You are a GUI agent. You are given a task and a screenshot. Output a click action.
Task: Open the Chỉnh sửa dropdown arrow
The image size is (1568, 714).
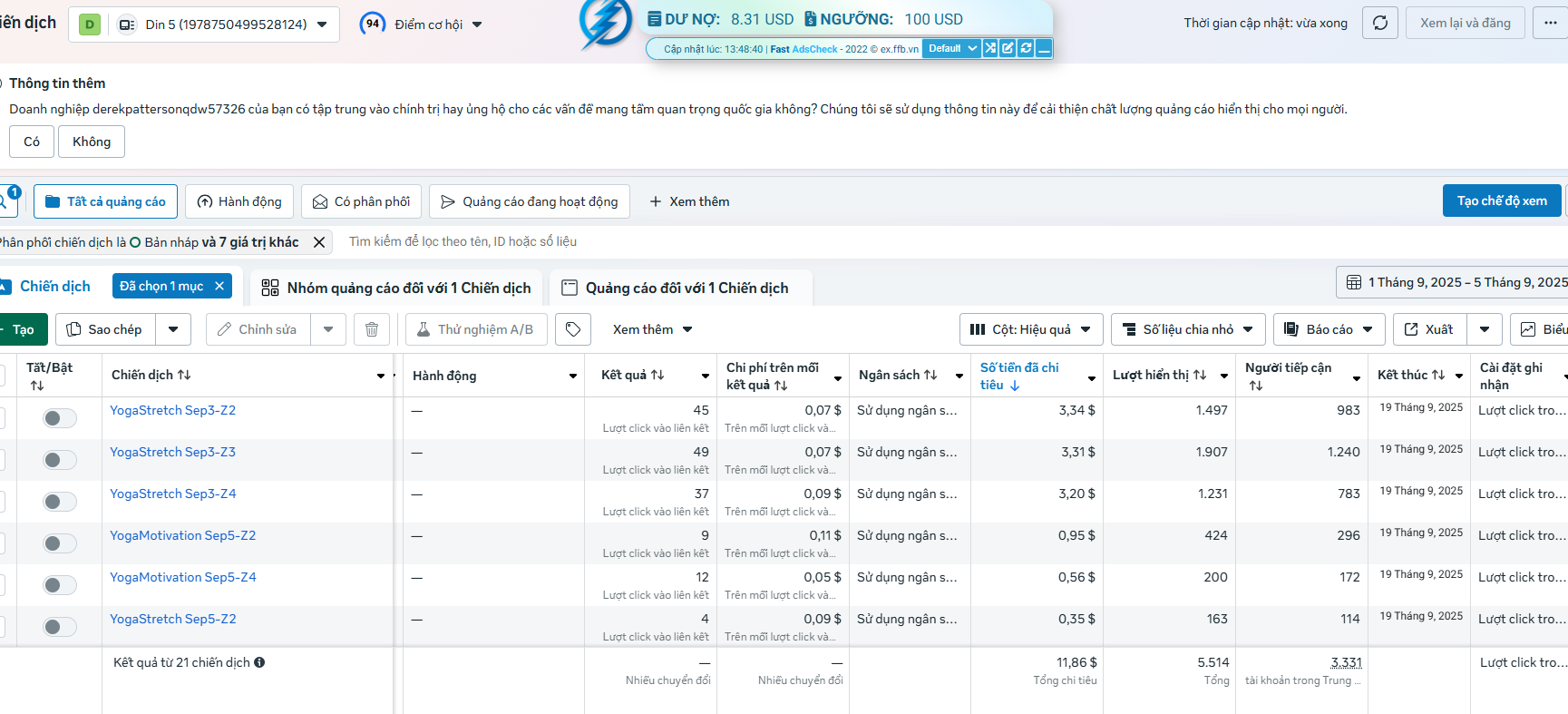pyautogui.click(x=328, y=329)
